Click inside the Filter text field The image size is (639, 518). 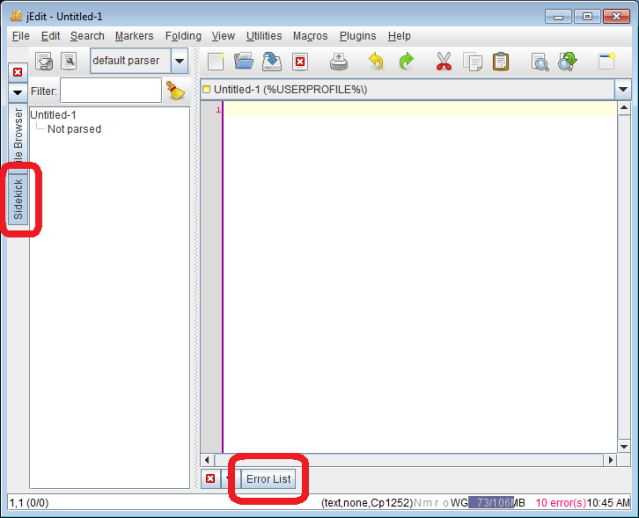coord(111,90)
